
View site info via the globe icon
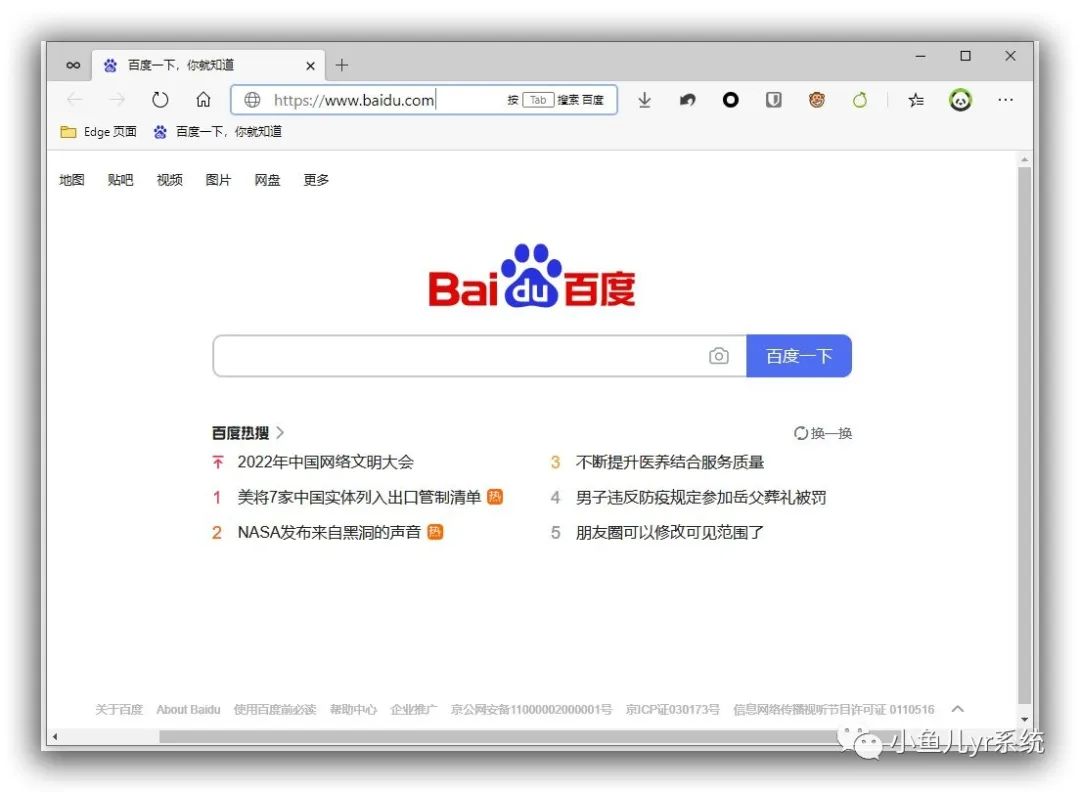[252, 100]
